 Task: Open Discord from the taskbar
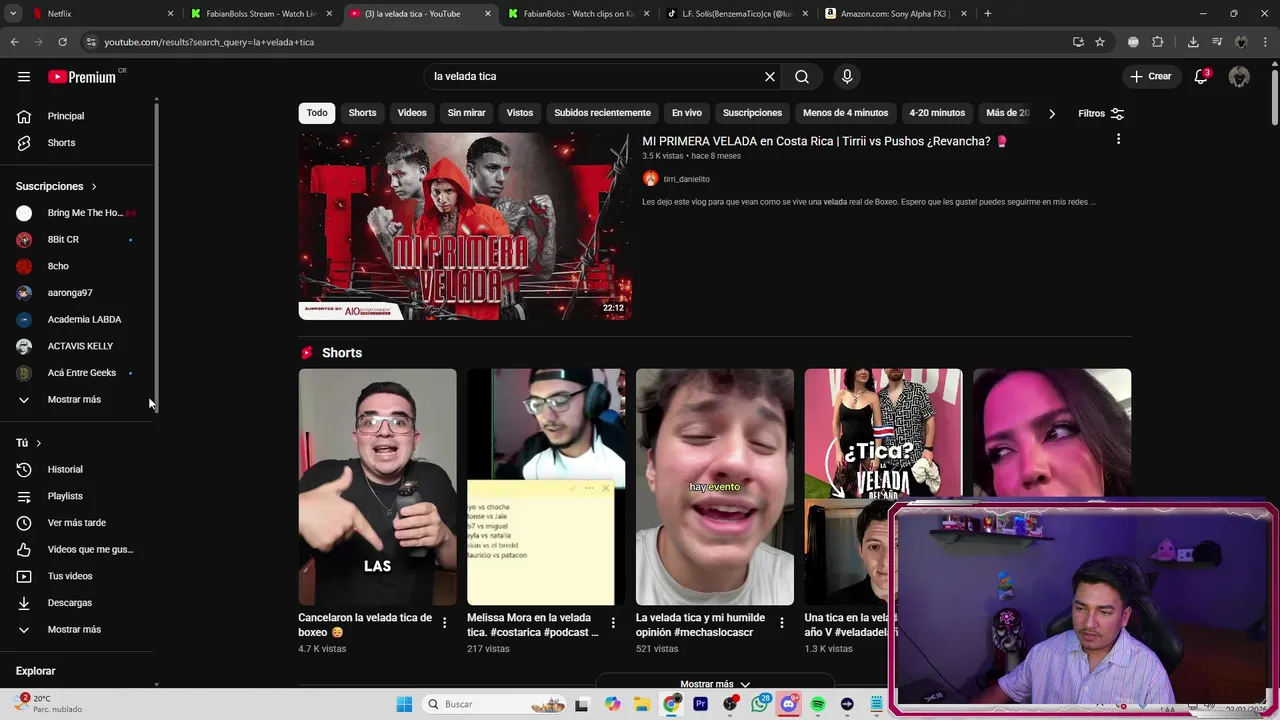pos(788,704)
